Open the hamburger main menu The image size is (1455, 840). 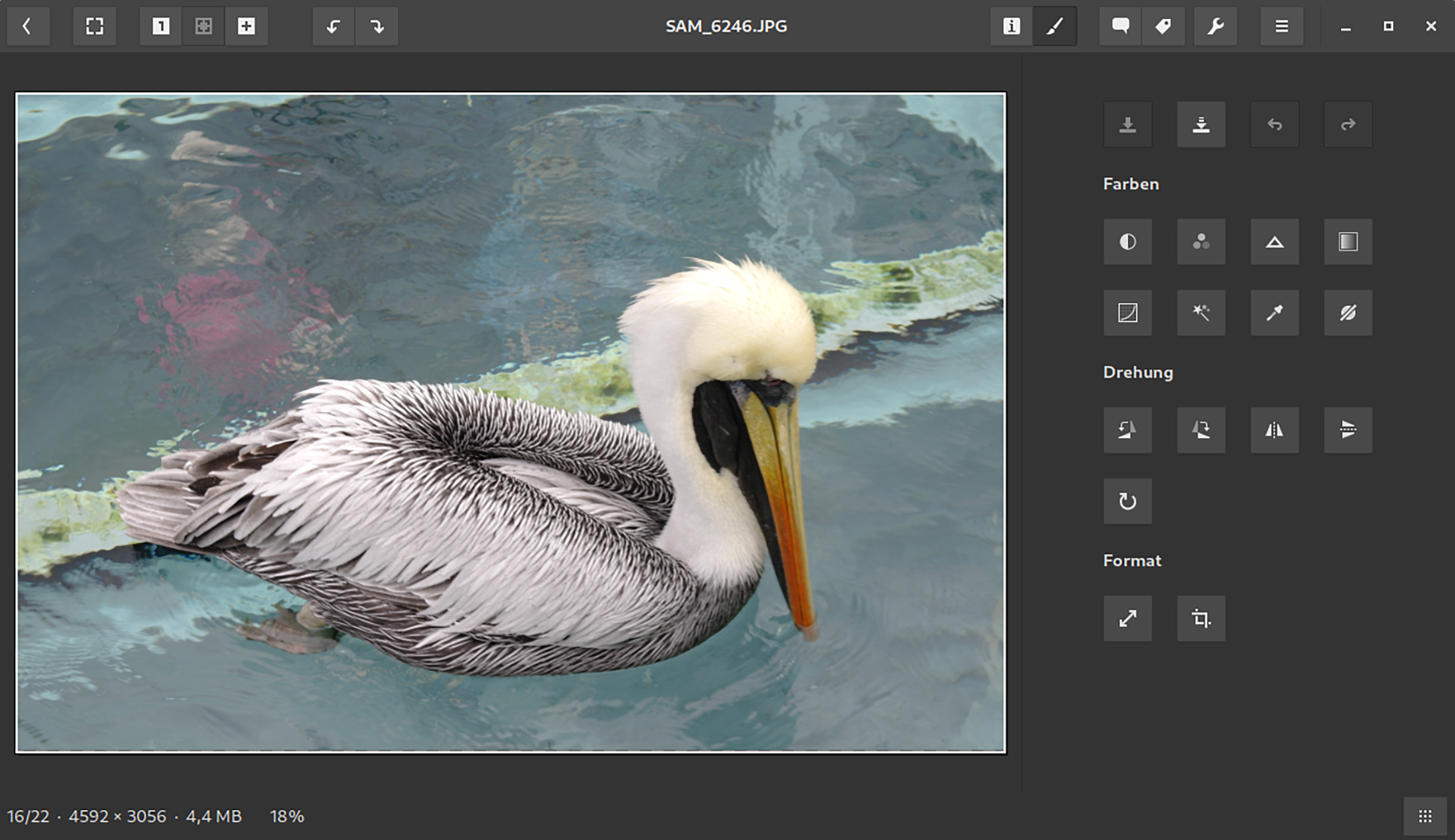(x=1281, y=26)
